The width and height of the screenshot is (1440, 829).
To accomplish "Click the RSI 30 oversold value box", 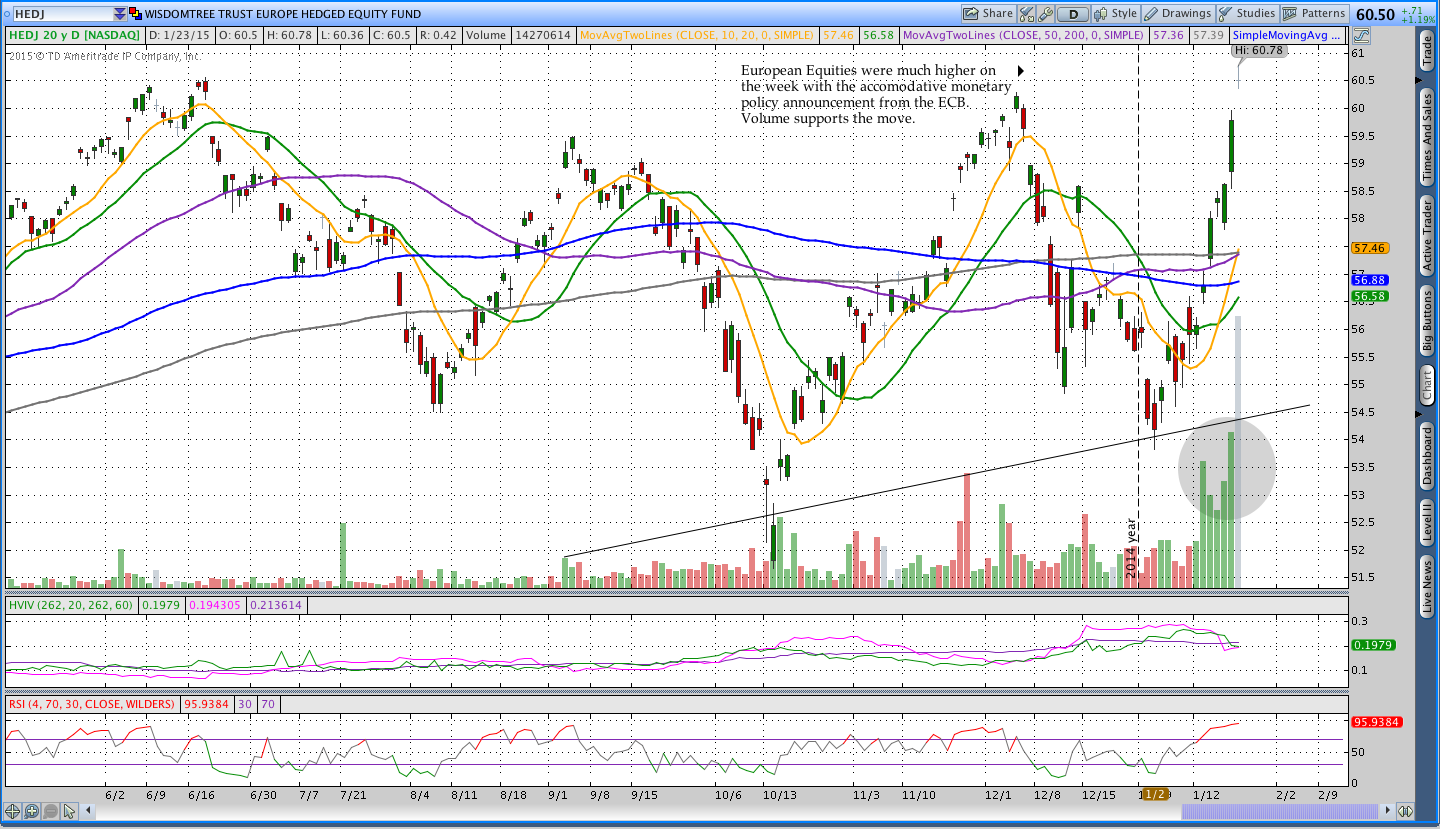I will click(246, 704).
